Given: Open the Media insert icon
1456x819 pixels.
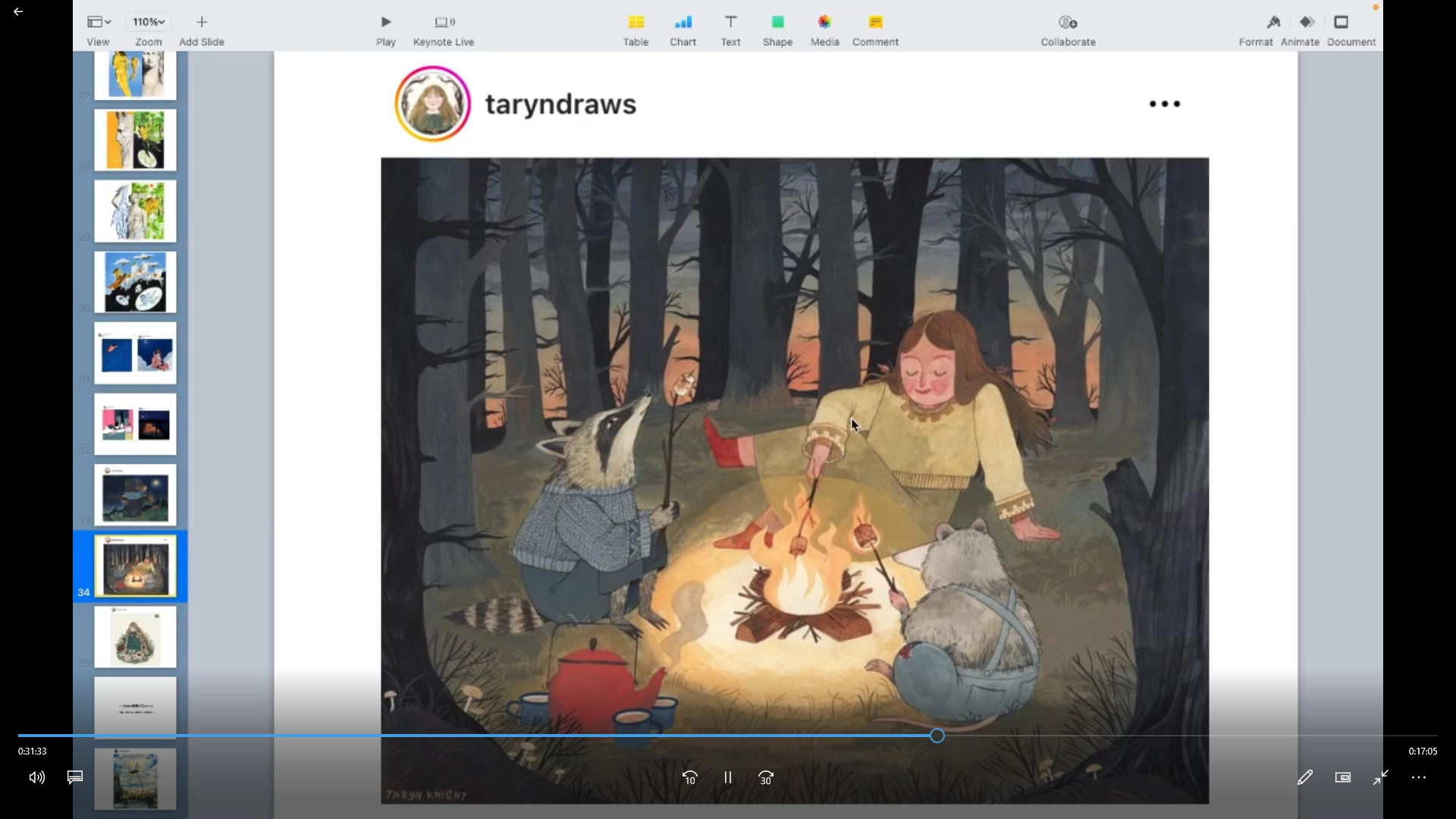Looking at the screenshot, I should [x=824, y=23].
